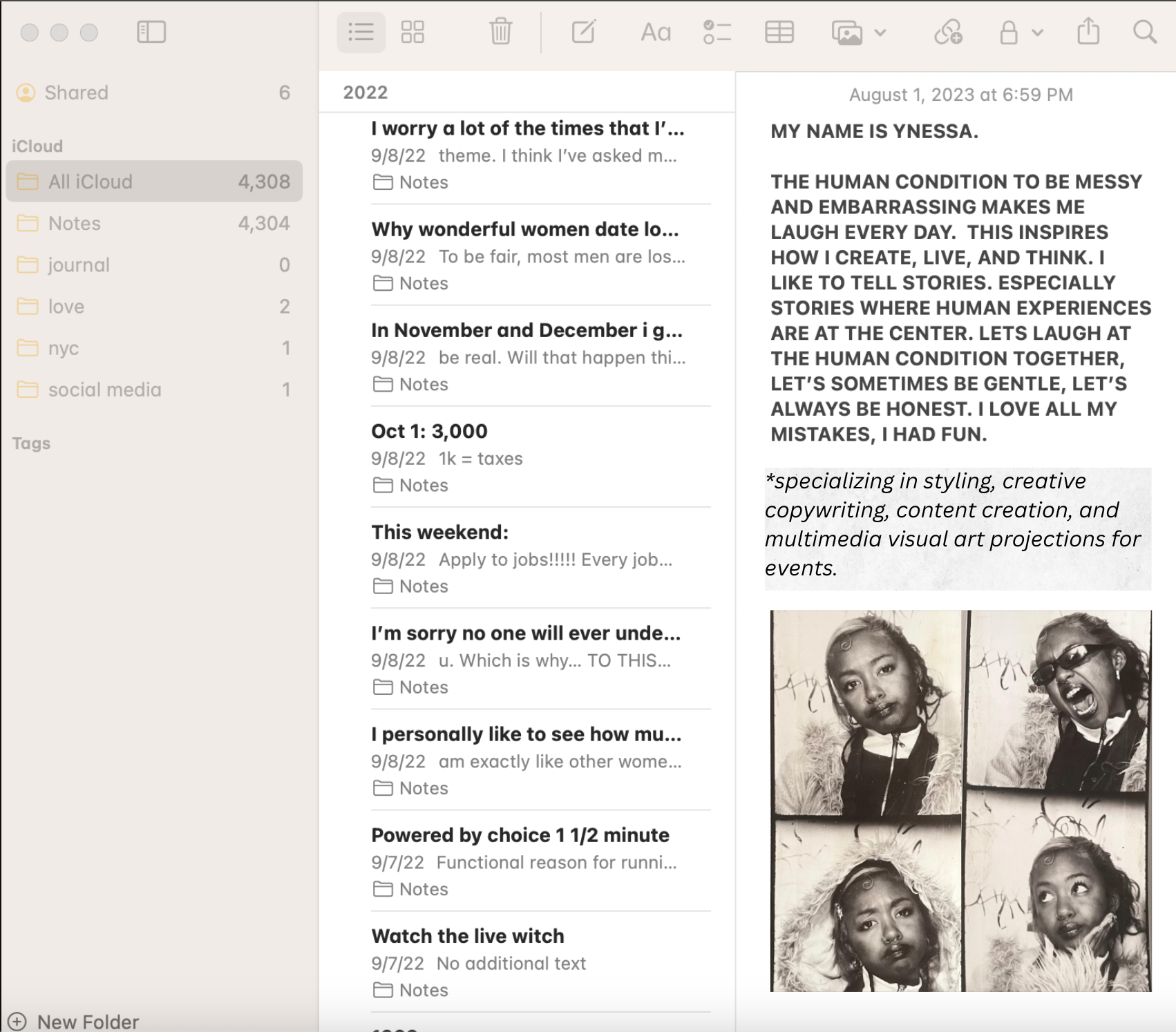Image resolution: width=1176 pixels, height=1032 pixels.
Task: Open text format Aa options
Action: (x=655, y=32)
